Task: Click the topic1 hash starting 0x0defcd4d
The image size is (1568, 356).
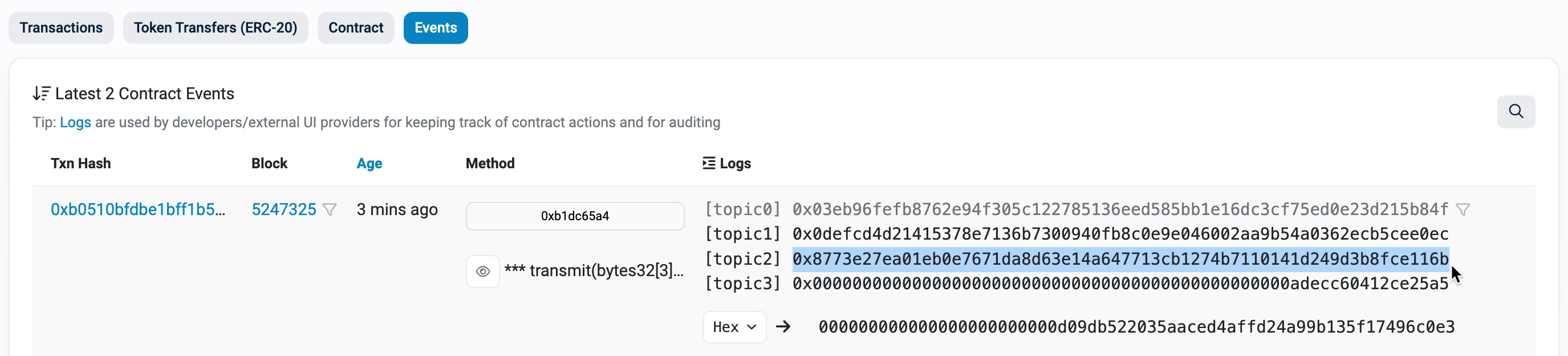Action: 1120,234
